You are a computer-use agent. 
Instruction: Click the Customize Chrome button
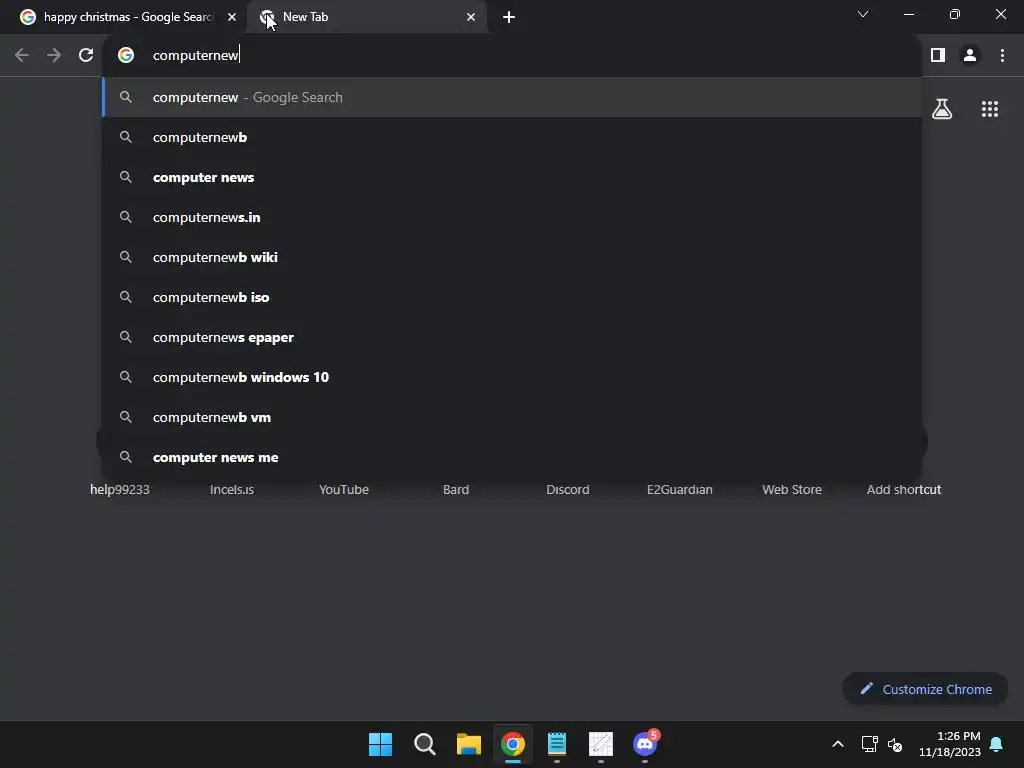[925, 689]
